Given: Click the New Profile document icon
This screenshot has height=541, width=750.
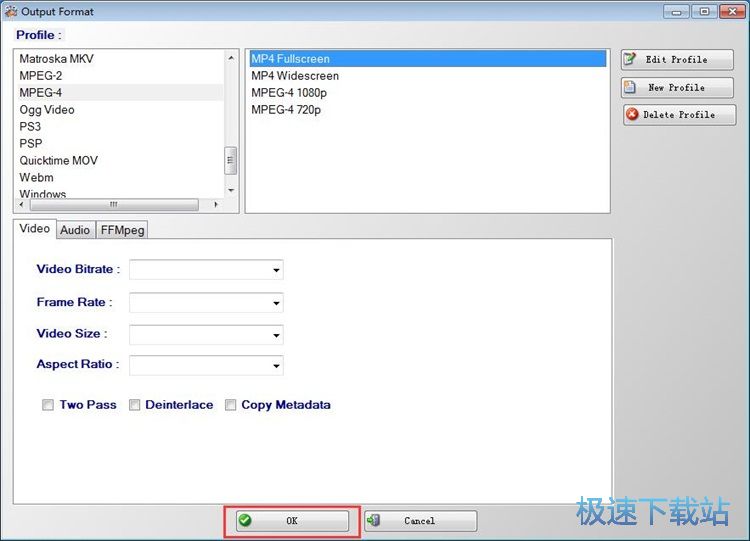Looking at the screenshot, I should (630, 87).
